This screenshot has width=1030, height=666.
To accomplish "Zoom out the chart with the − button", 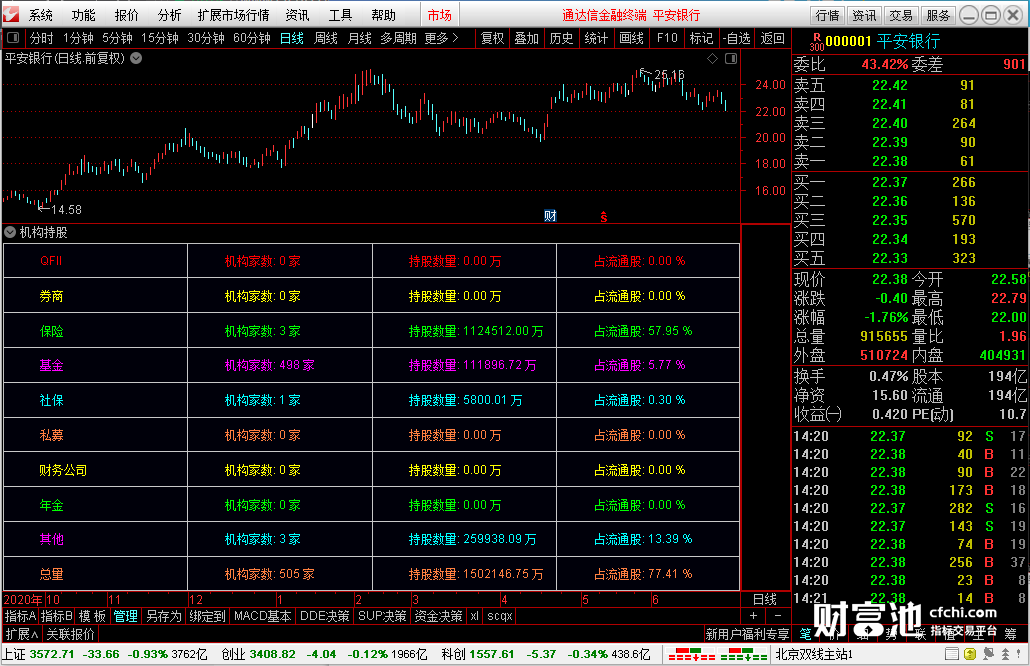I will (x=778, y=616).
